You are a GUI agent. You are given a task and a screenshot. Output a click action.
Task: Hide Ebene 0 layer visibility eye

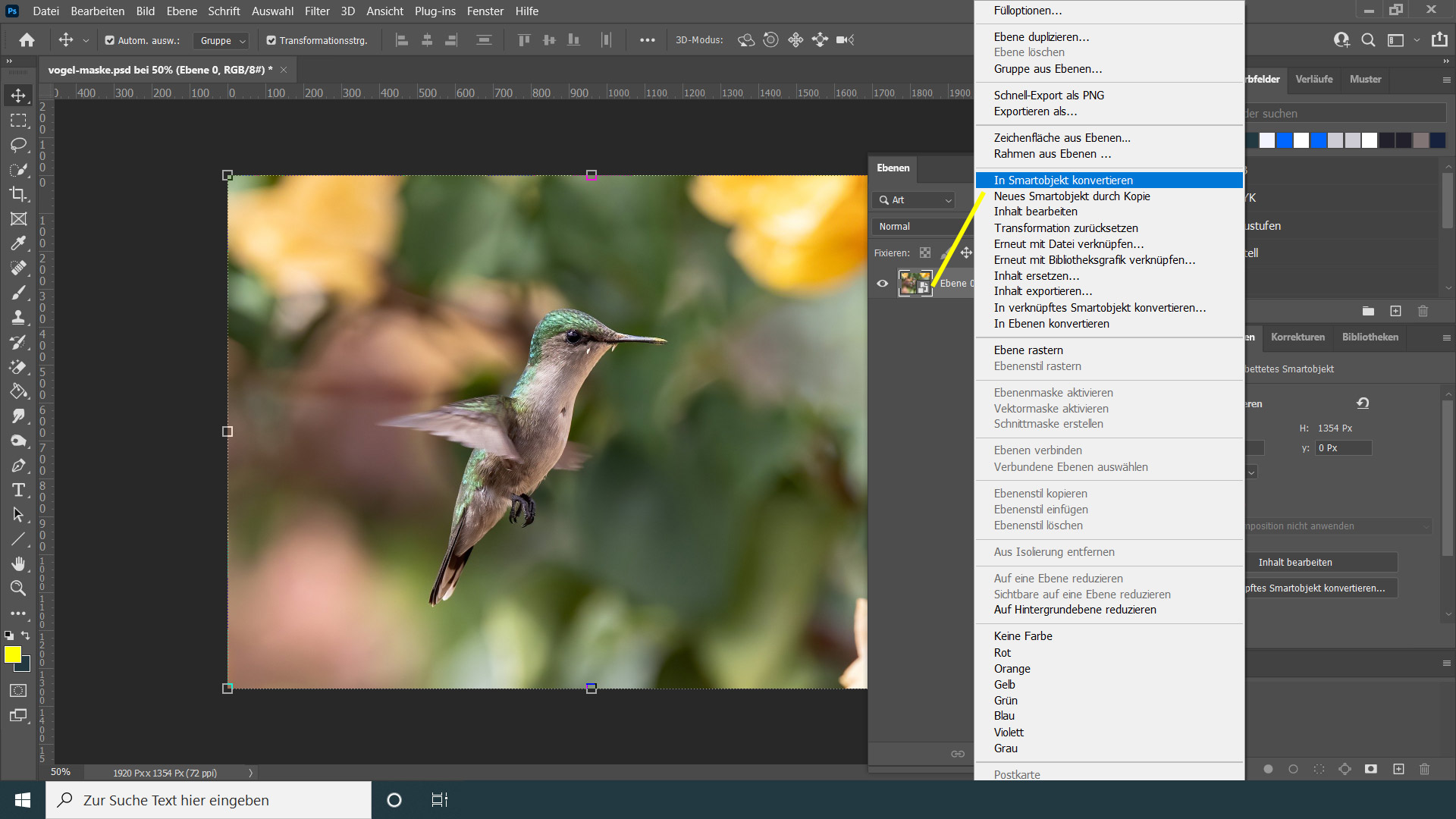click(882, 284)
